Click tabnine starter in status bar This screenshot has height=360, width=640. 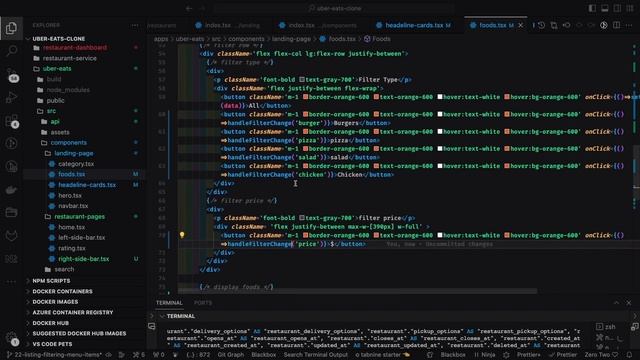(382, 355)
